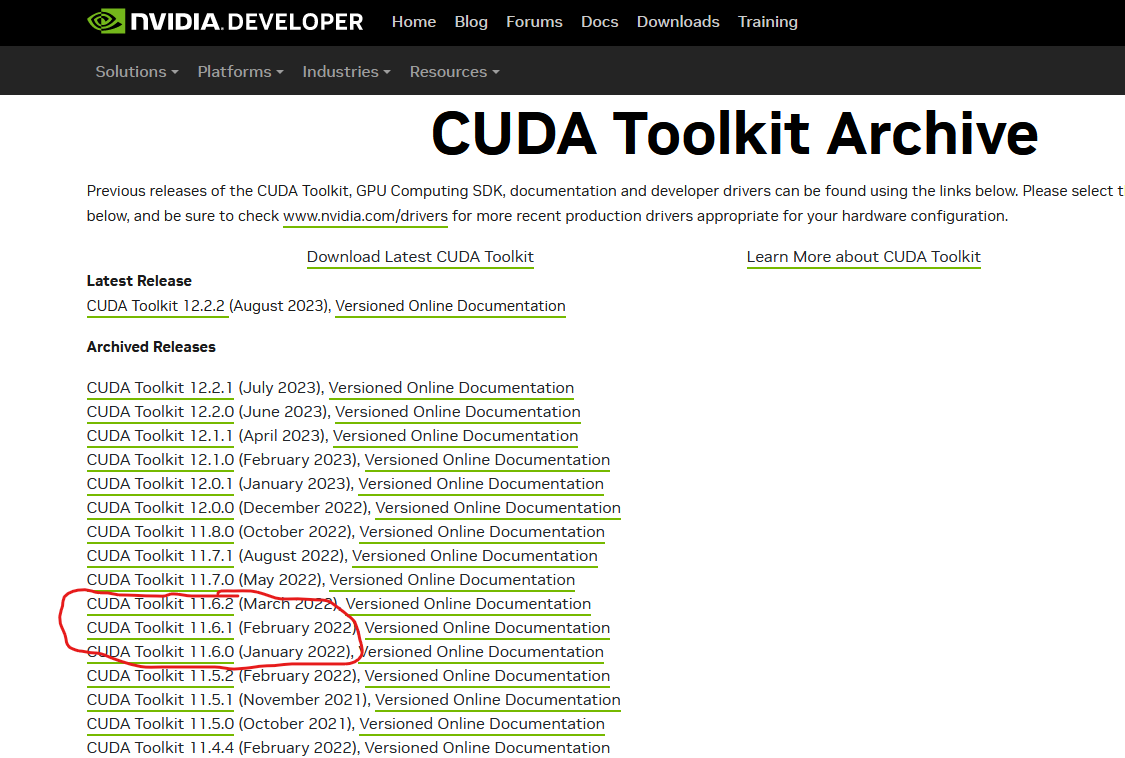Screen dimensions: 1125x758
Task: Open Training in the top navigation
Action: tap(767, 22)
